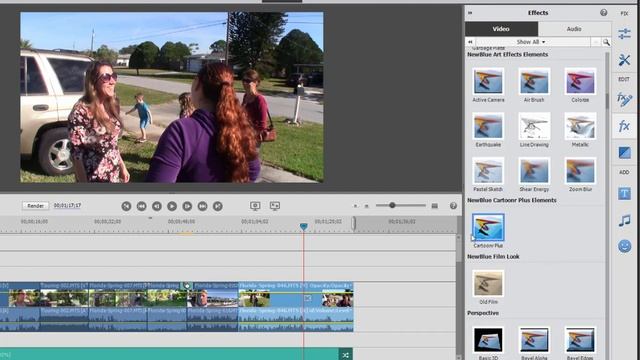Click the effects list scrollbar thumb
Viewport: 640px width, 360px height.
point(607,101)
